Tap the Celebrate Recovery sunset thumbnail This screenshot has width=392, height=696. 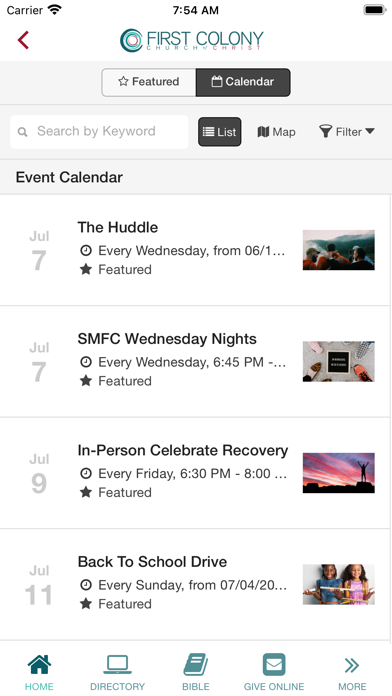click(x=339, y=473)
